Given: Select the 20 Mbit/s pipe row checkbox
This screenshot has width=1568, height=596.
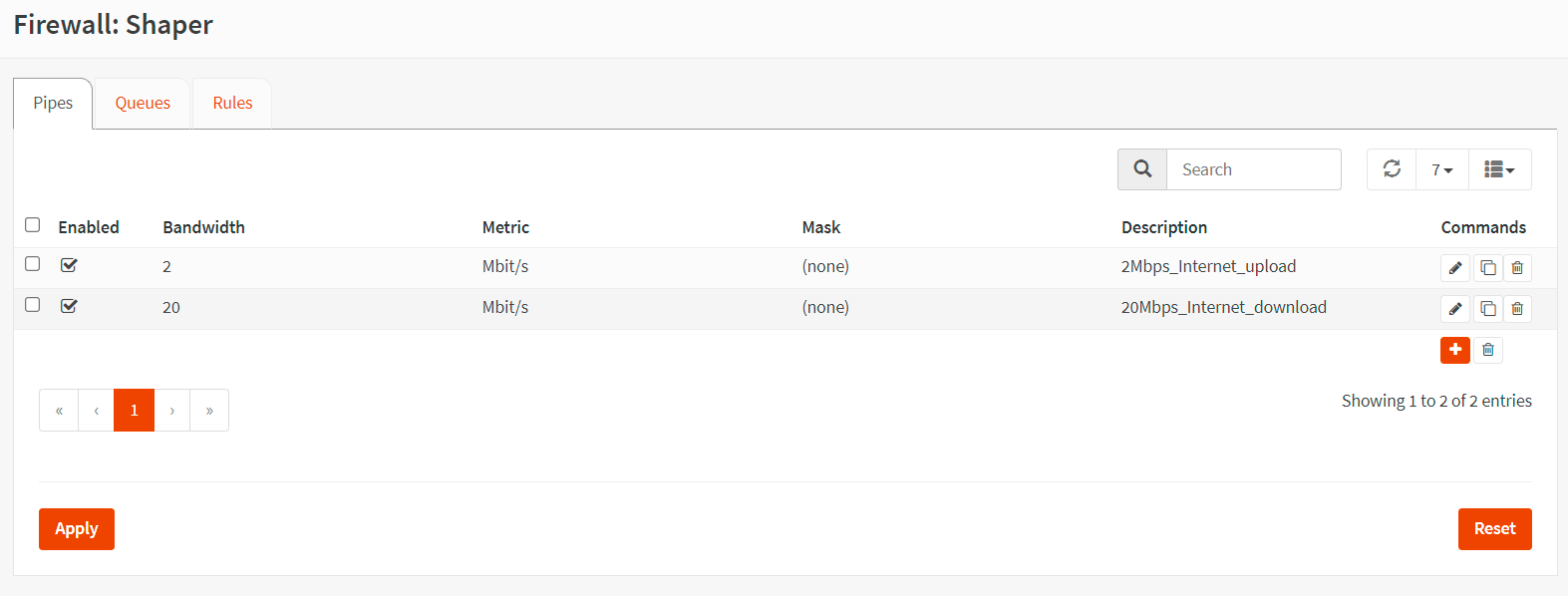Looking at the screenshot, I should point(33,305).
